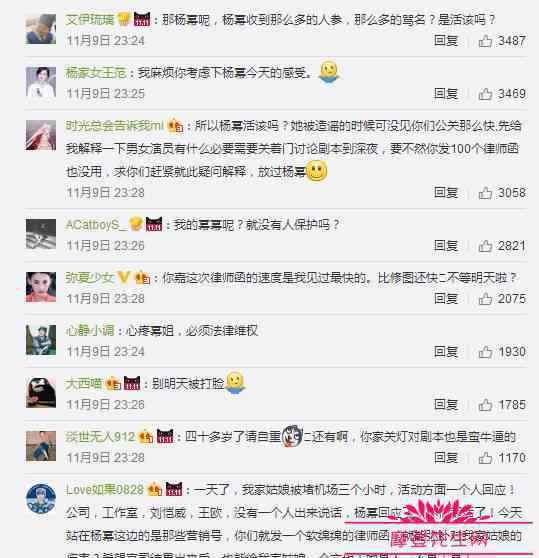Like the 别明天被打脸 comment
Image resolution: width=539 pixels, height=558 pixels.
pos(485,405)
